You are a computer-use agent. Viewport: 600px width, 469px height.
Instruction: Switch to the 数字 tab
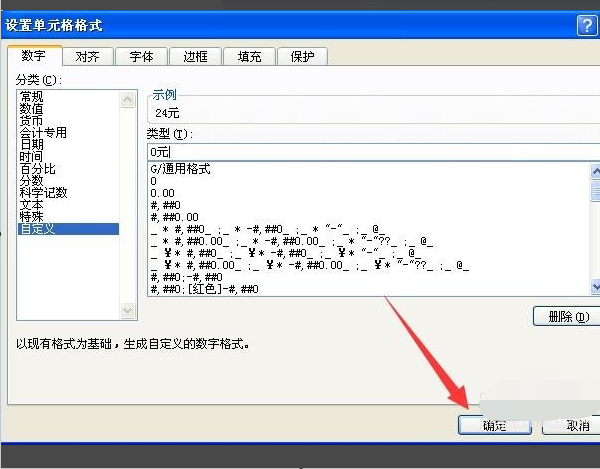(x=34, y=56)
